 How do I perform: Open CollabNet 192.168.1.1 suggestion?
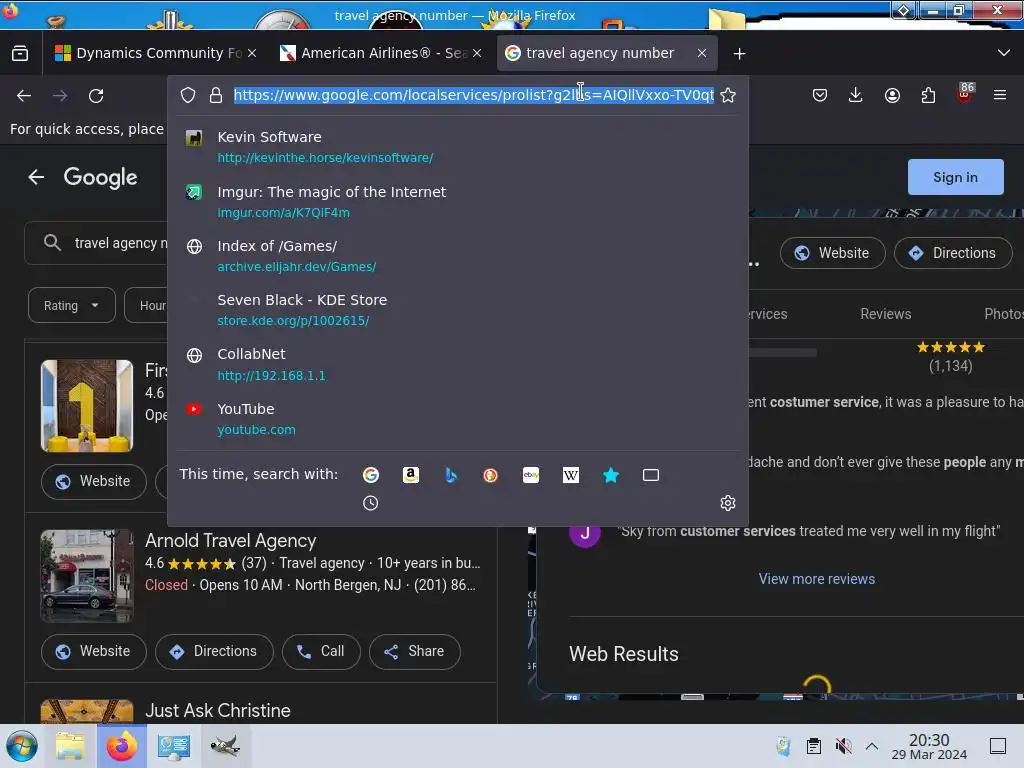457,364
